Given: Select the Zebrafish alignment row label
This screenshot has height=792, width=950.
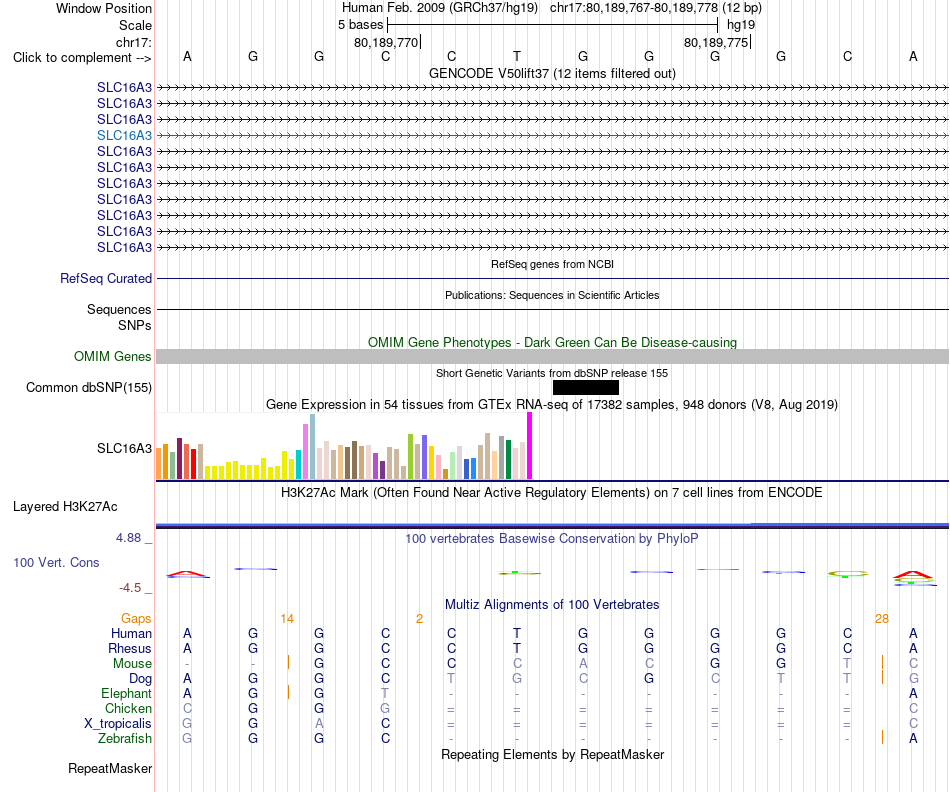Looking at the screenshot, I should pyautogui.click(x=125, y=738).
